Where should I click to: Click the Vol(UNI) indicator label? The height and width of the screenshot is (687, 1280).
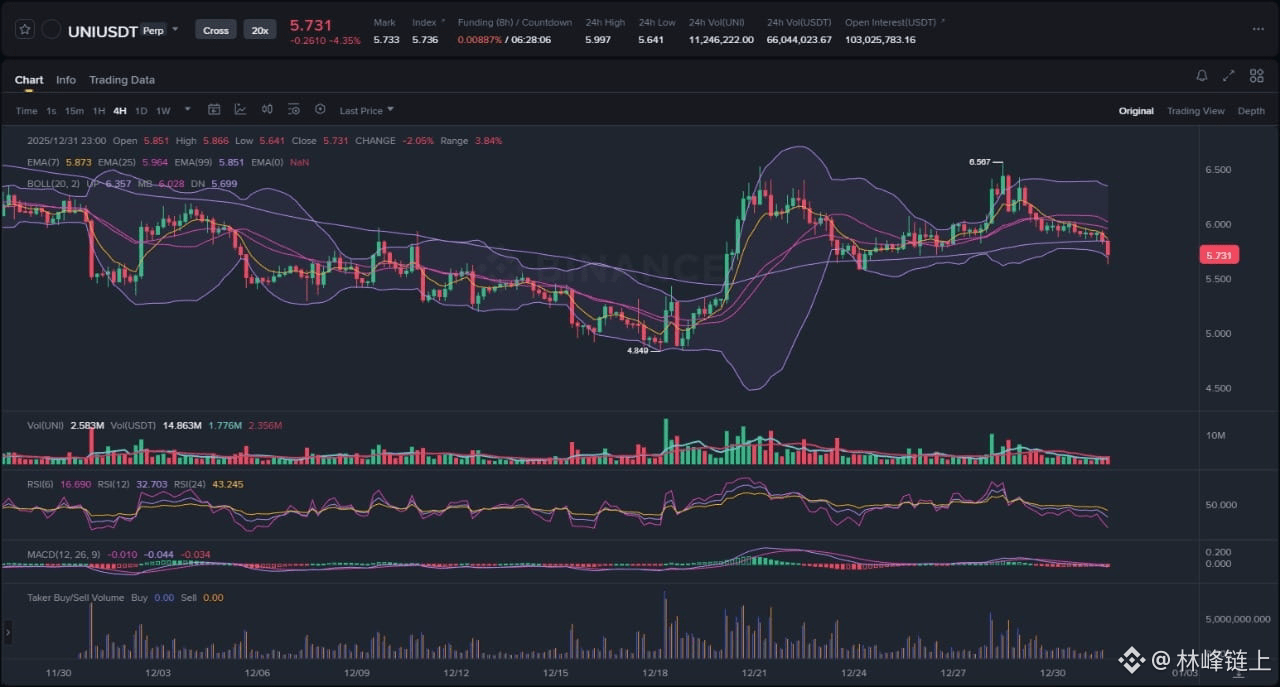[45, 426]
